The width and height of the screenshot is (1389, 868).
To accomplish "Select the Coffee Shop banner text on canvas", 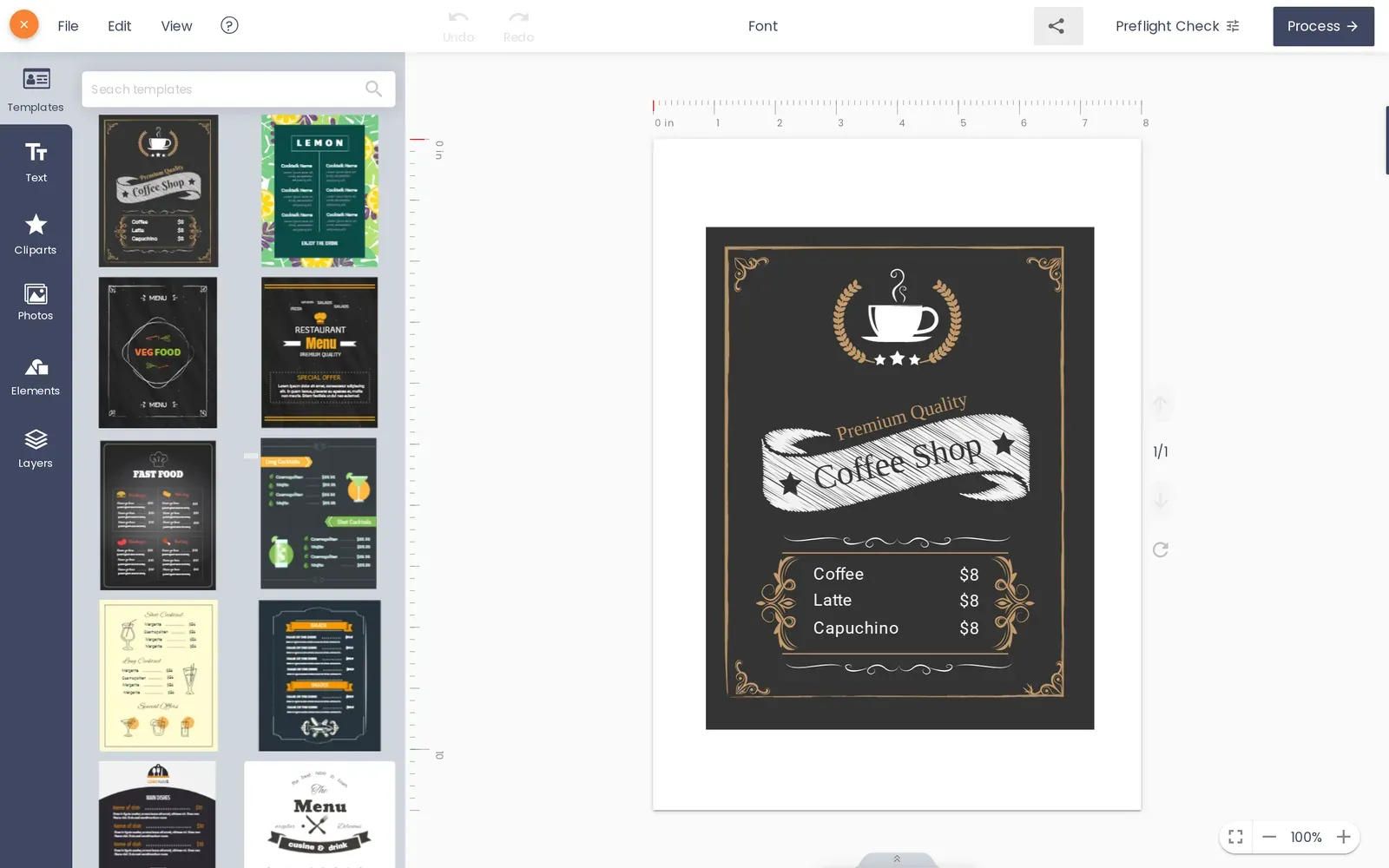I will 897,462.
